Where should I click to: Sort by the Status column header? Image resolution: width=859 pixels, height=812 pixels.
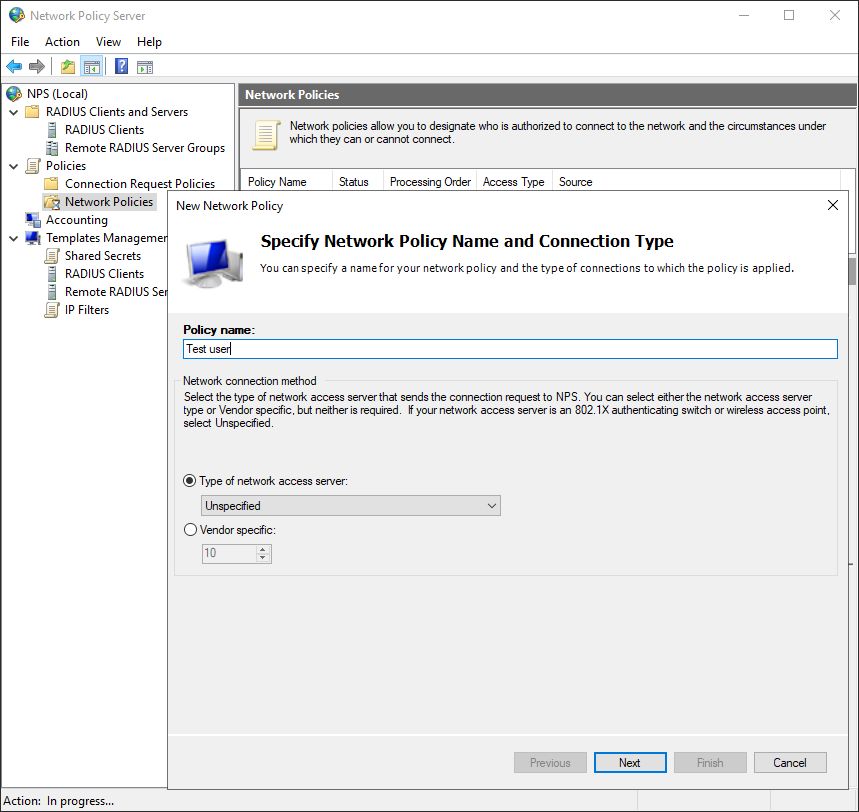[x=357, y=181]
